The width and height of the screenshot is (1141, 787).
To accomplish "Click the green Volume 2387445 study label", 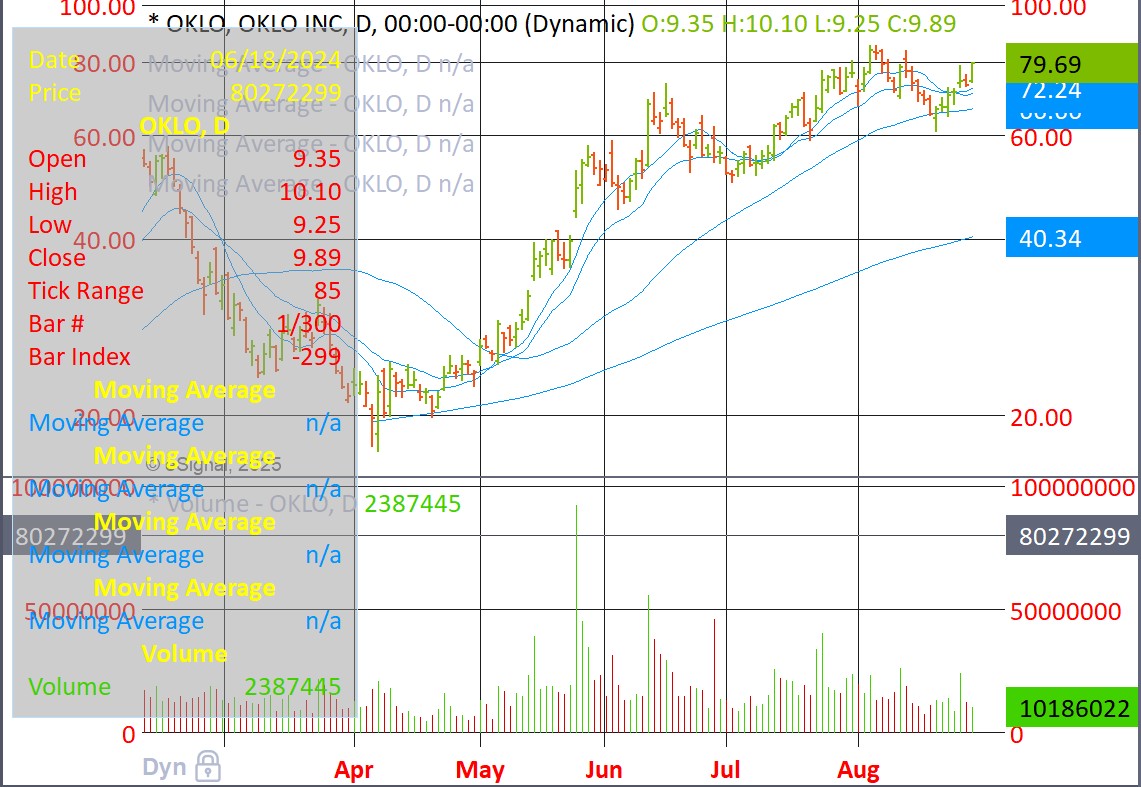I will pos(412,504).
